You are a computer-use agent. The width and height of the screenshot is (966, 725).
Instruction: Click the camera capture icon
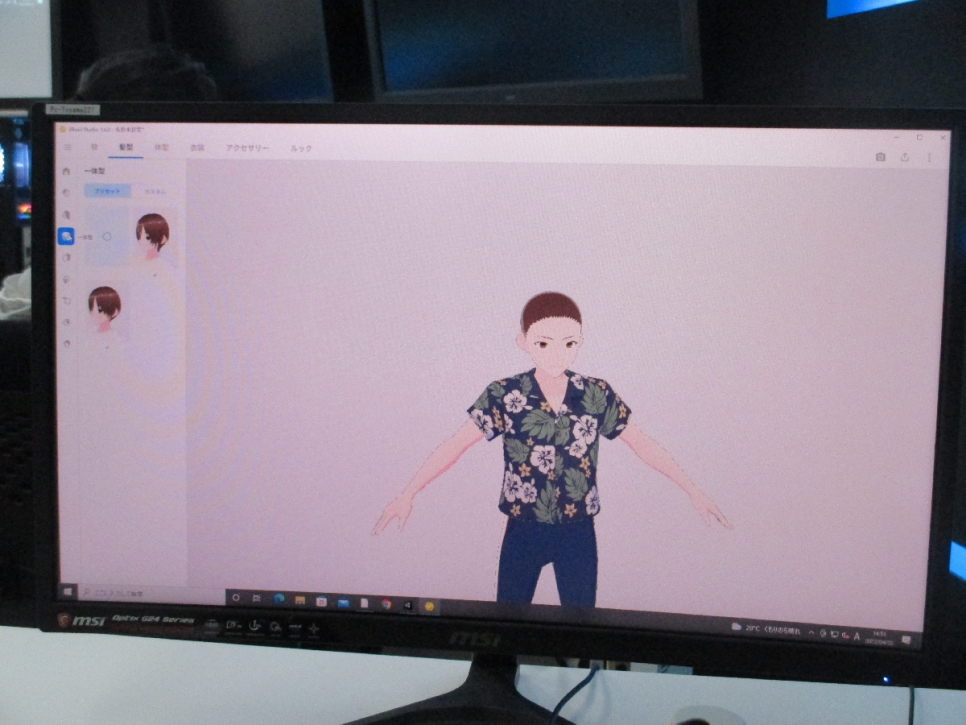pos(880,157)
